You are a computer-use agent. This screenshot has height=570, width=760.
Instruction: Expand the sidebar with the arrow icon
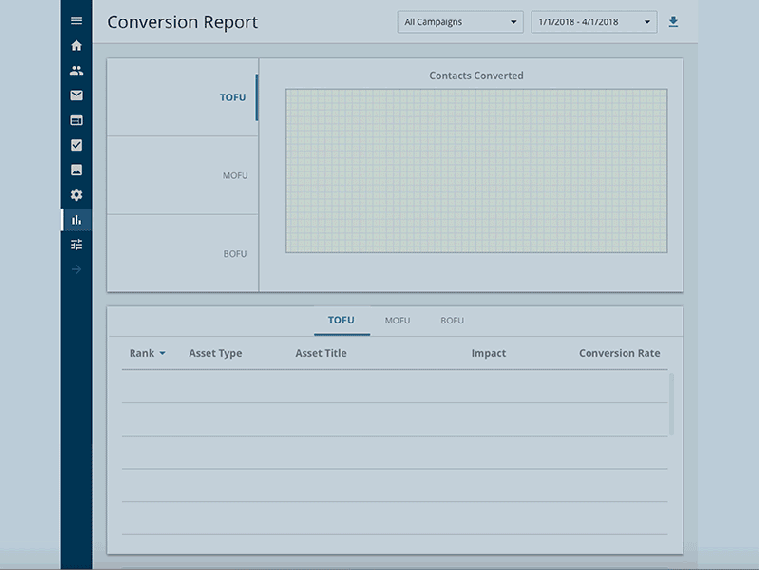pyautogui.click(x=77, y=269)
